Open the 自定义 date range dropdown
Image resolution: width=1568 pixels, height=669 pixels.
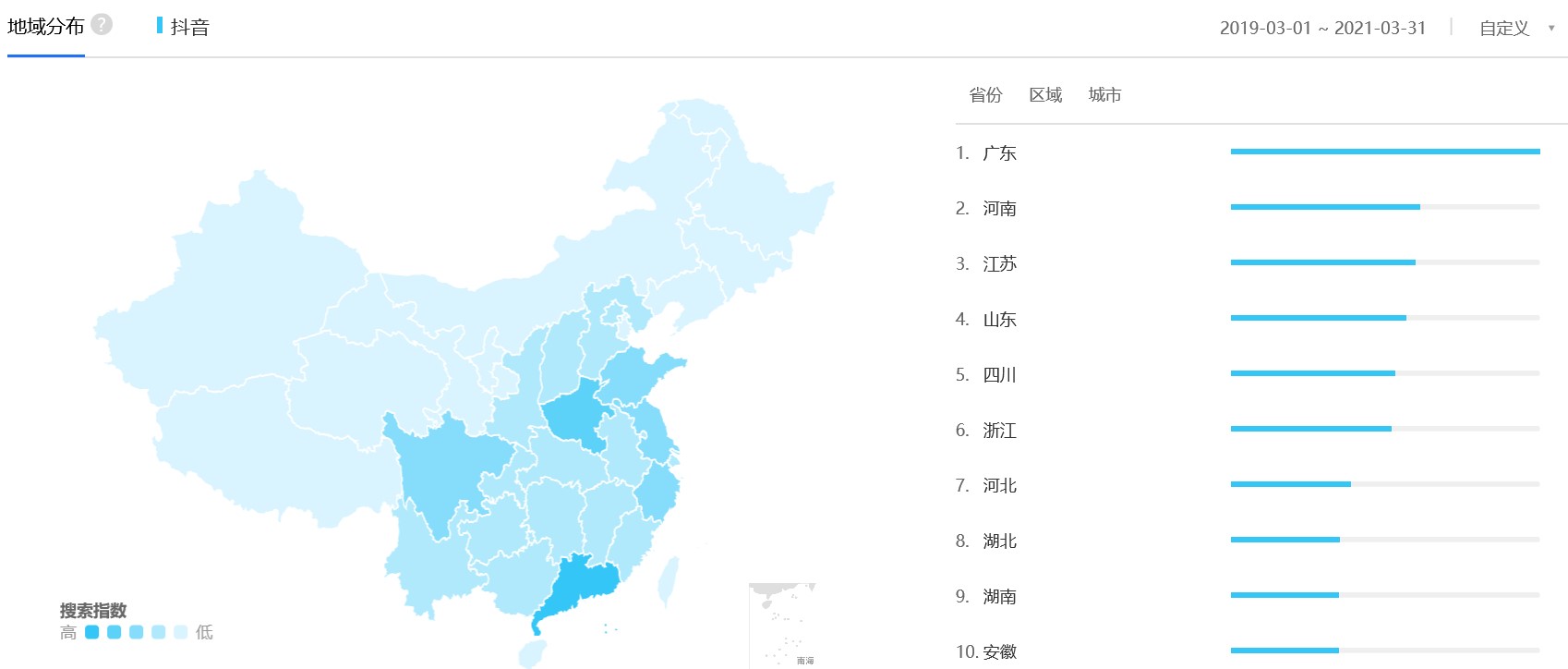pyautogui.click(x=1504, y=29)
